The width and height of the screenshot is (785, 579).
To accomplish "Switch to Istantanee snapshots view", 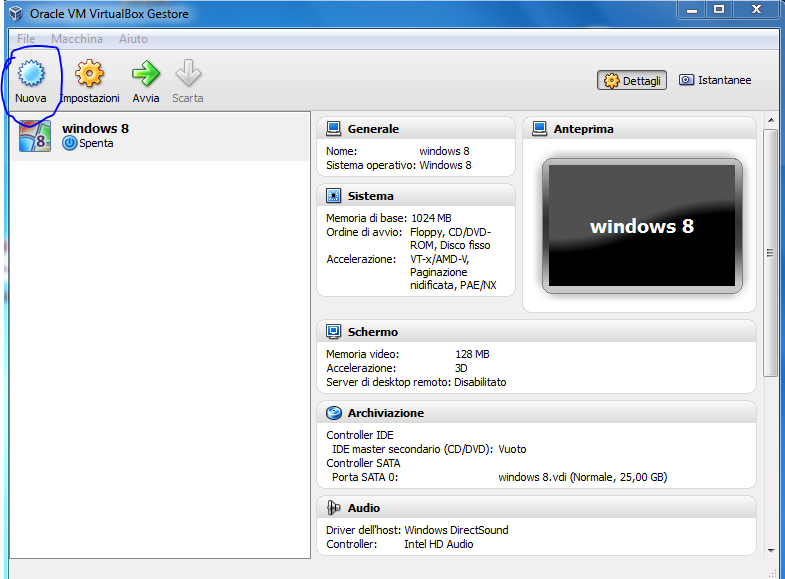I will click(715, 80).
